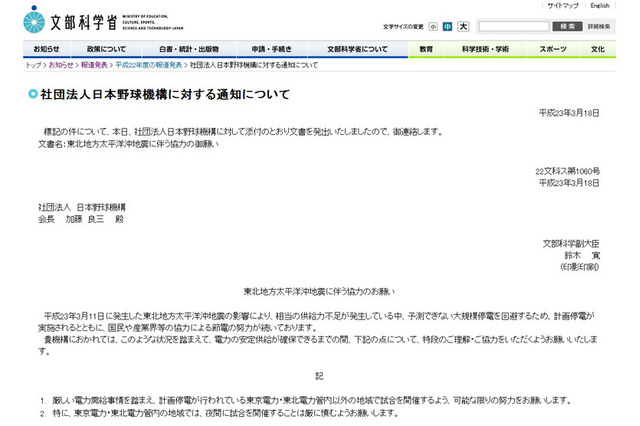Click the centered title 東北地方太平洋沖地震に伴う協力のお願い
Viewport: 640px width, 426px height.
tap(319, 291)
